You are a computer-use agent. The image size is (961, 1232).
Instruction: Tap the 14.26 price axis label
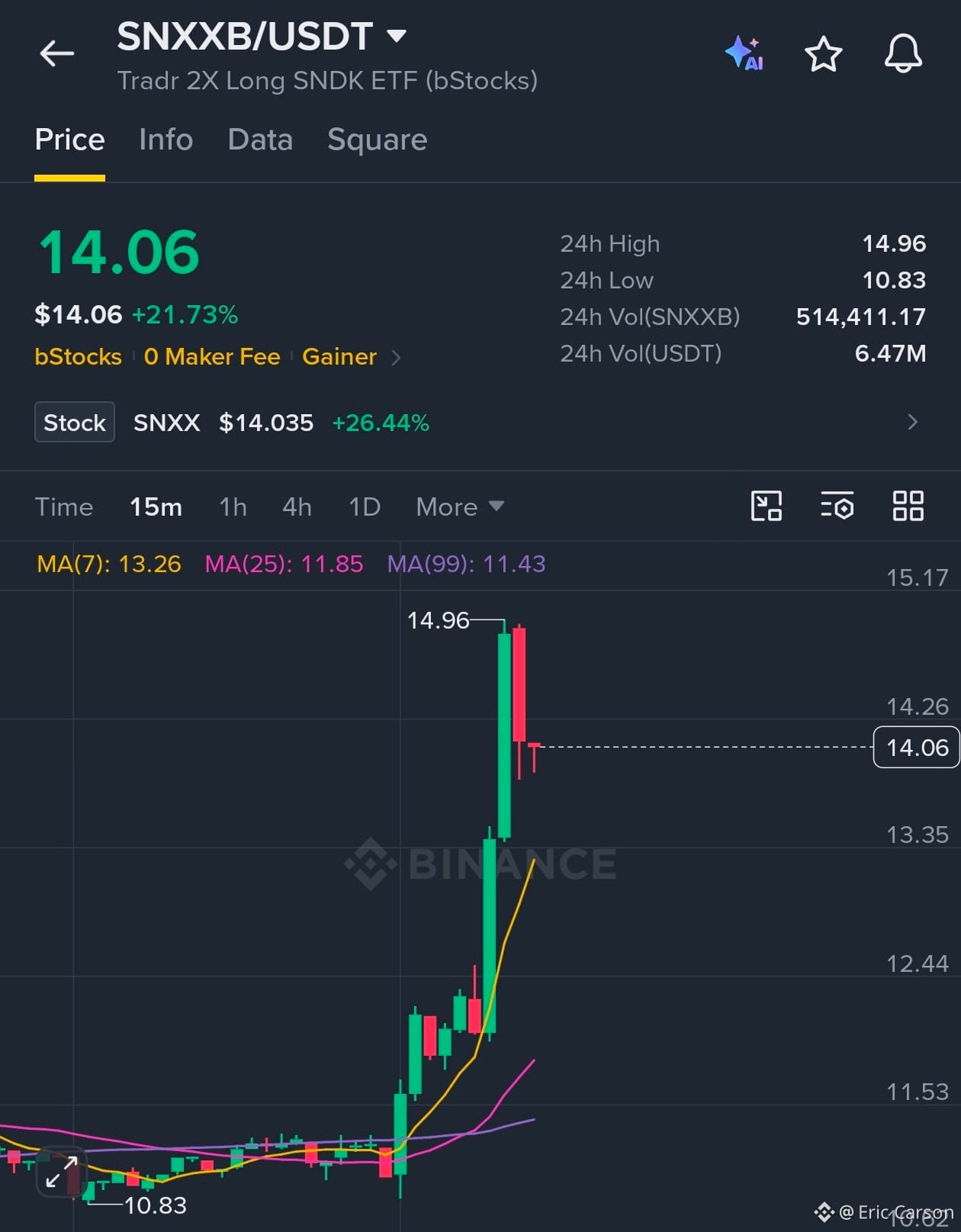coord(917,706)
